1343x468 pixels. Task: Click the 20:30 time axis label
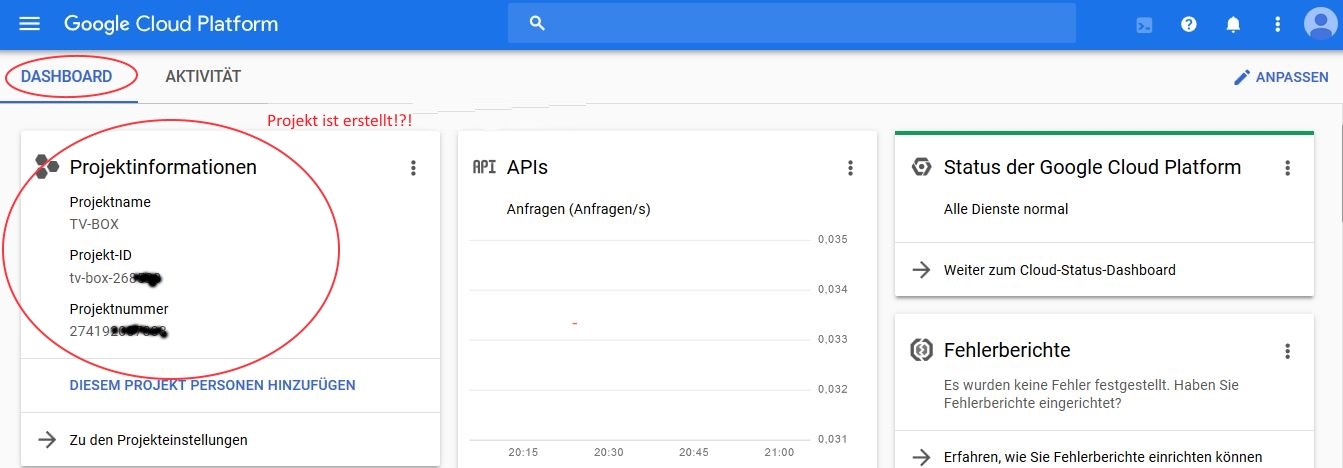[608, 452]
